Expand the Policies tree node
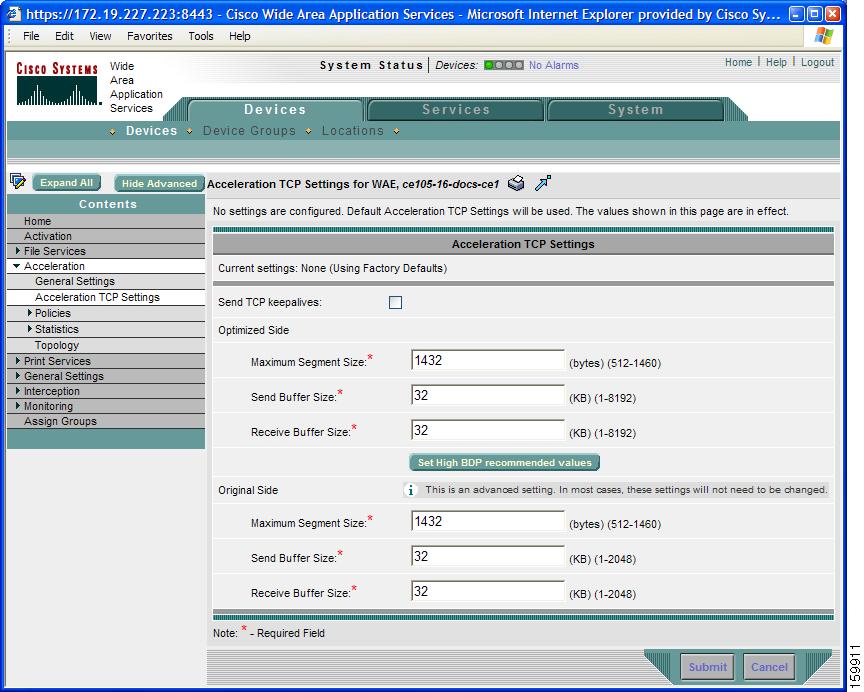Viewport: 864px width, 692px height. point(29,313)
